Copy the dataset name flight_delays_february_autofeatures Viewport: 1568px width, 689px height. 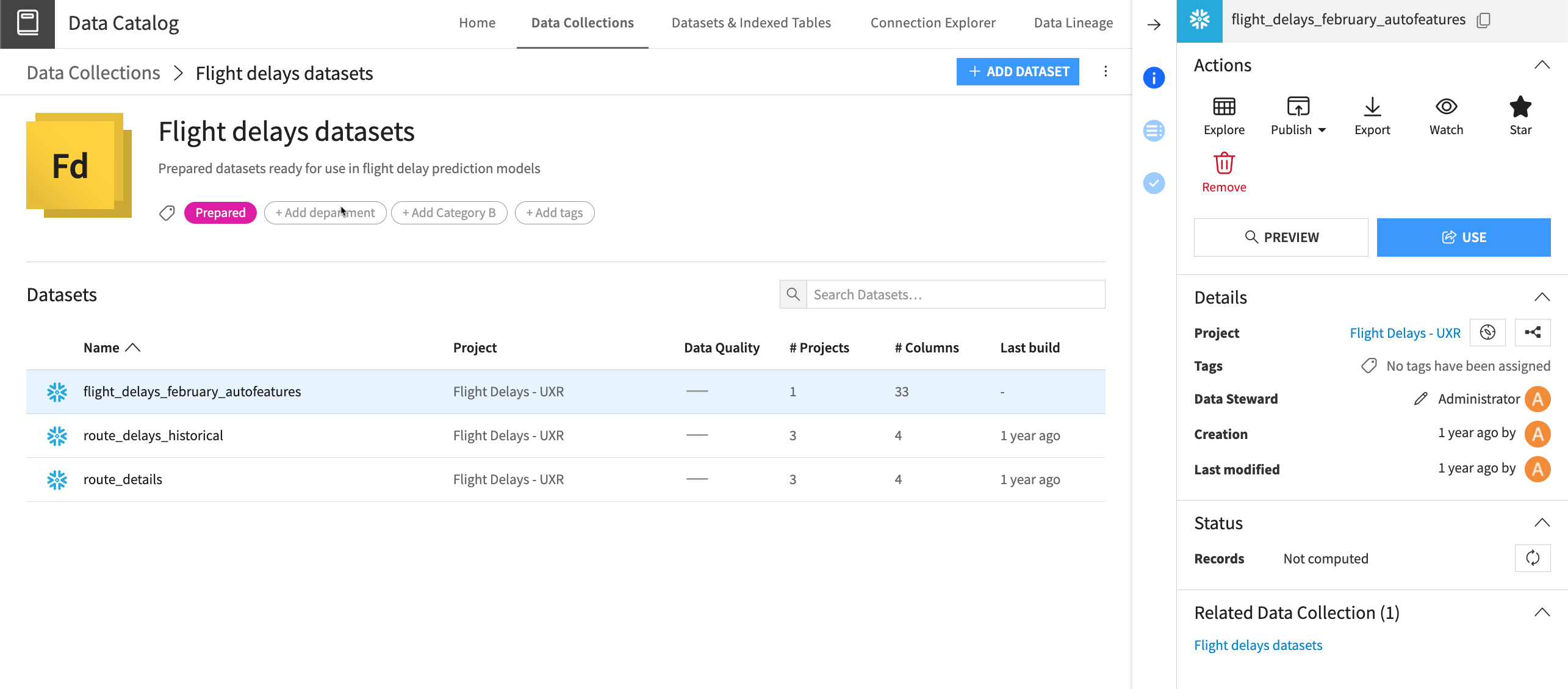pyautogui.click(x=1484, y=20)
